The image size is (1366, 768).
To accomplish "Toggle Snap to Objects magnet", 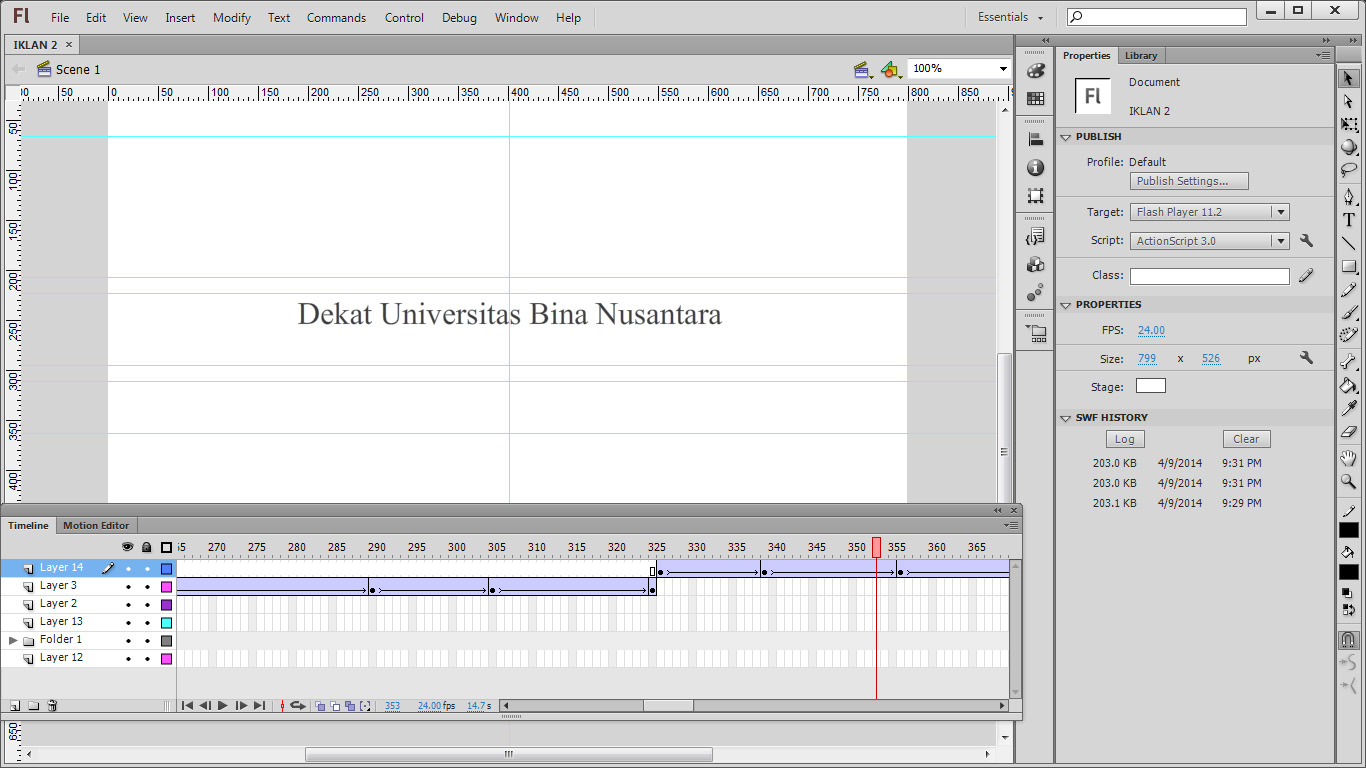I will (1349, 640).
